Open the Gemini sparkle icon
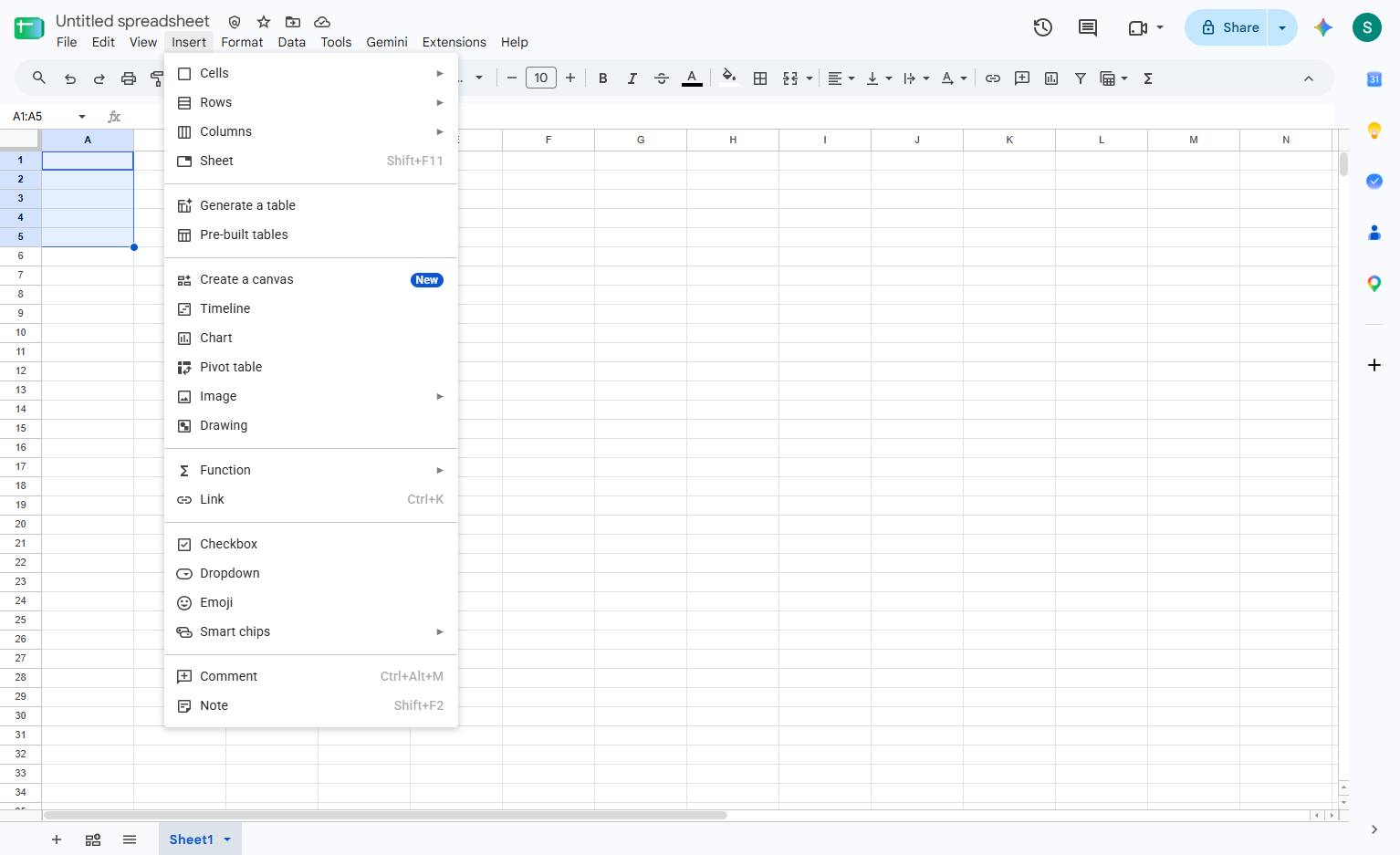The width and height of the screenshot is (1400, 855). (1323, 27)
